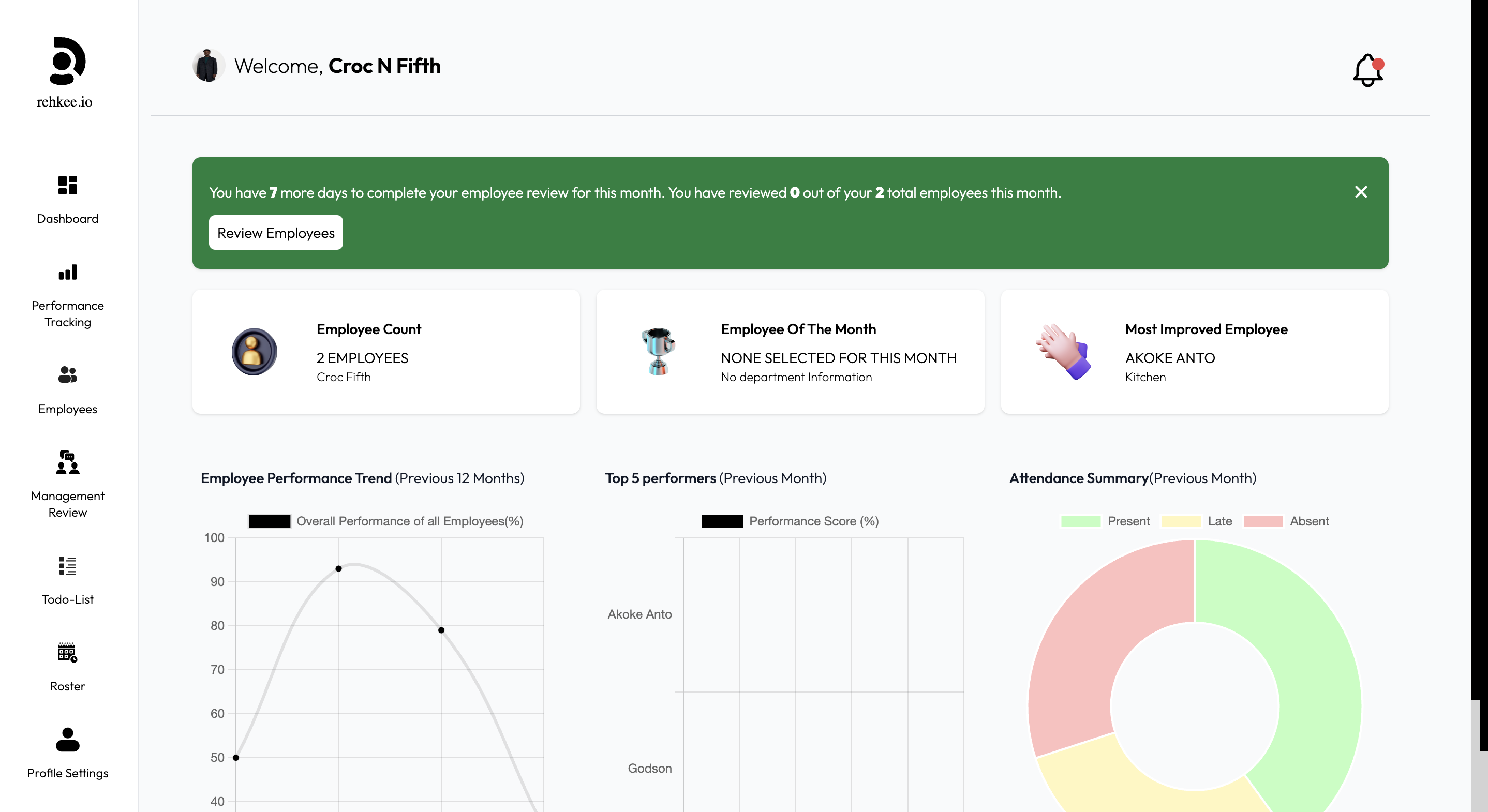This screenshot has height=812, width=1488.
Task: Click the 2 EMPLOYEES text
Action: [362, 358]
